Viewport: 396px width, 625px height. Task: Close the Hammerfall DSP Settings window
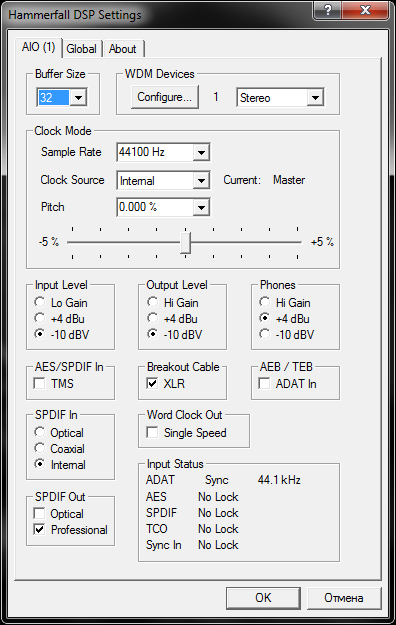pyautogui.click(x=365, y=10)
